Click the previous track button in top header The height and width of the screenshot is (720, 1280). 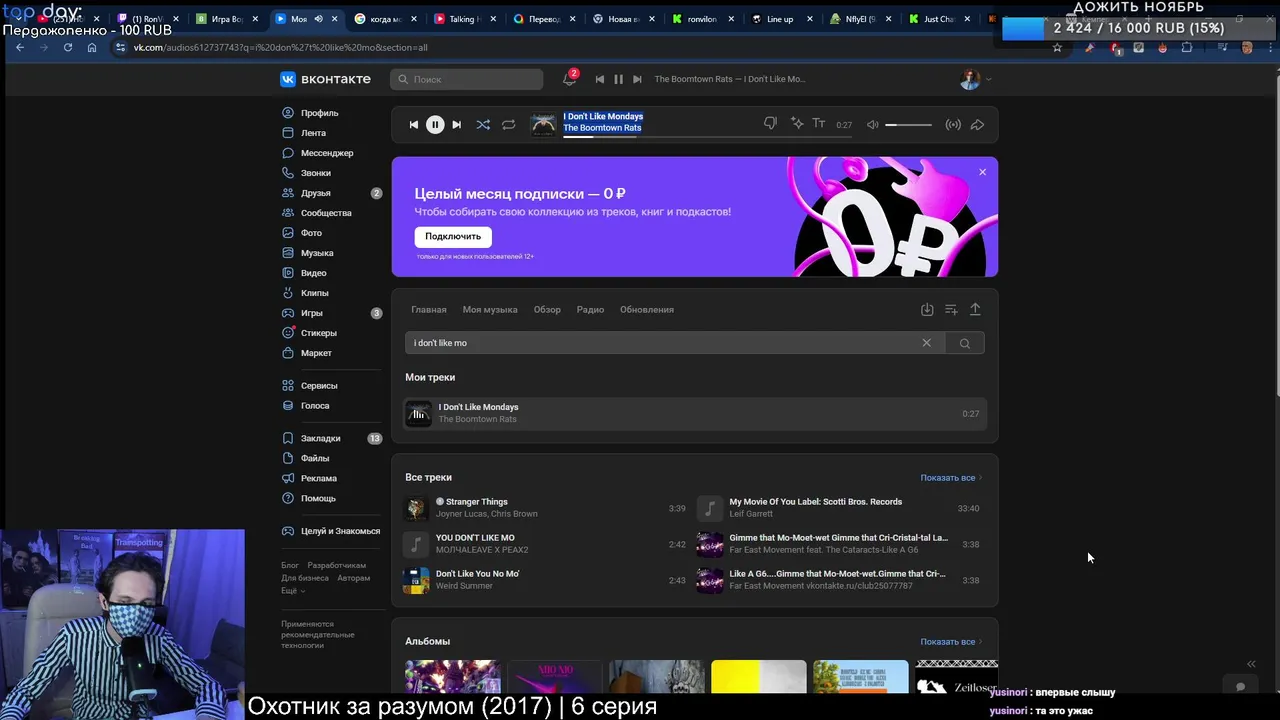point(599,79)
